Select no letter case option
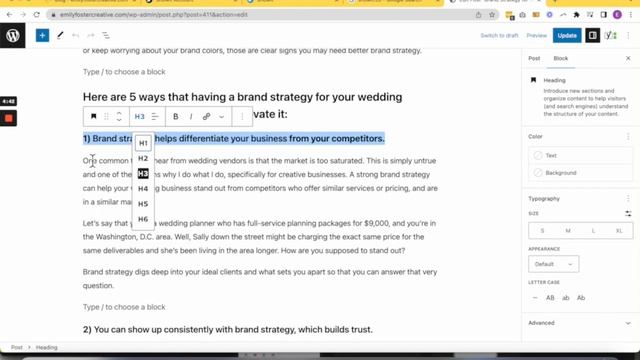Viewport: 640px width, 360px height. tap(535, 298)
